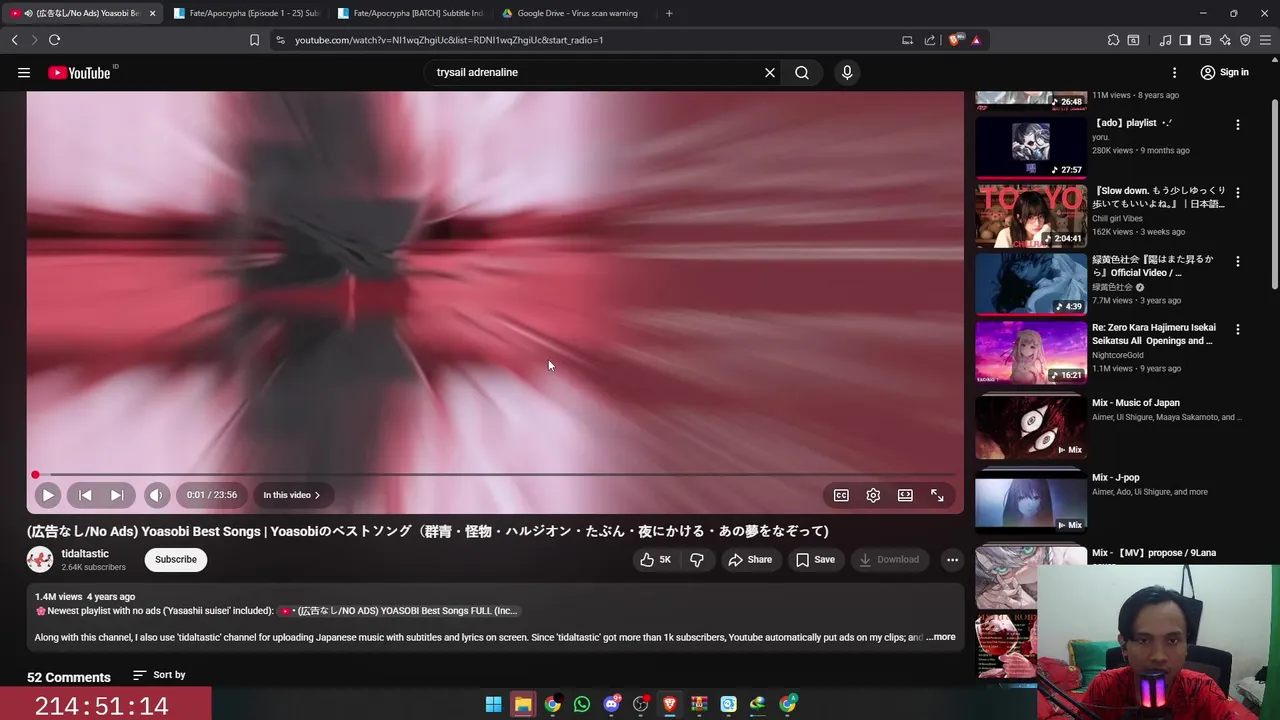Save the video to a playlist
The image size is (1280, 720).
click(815, 560)
